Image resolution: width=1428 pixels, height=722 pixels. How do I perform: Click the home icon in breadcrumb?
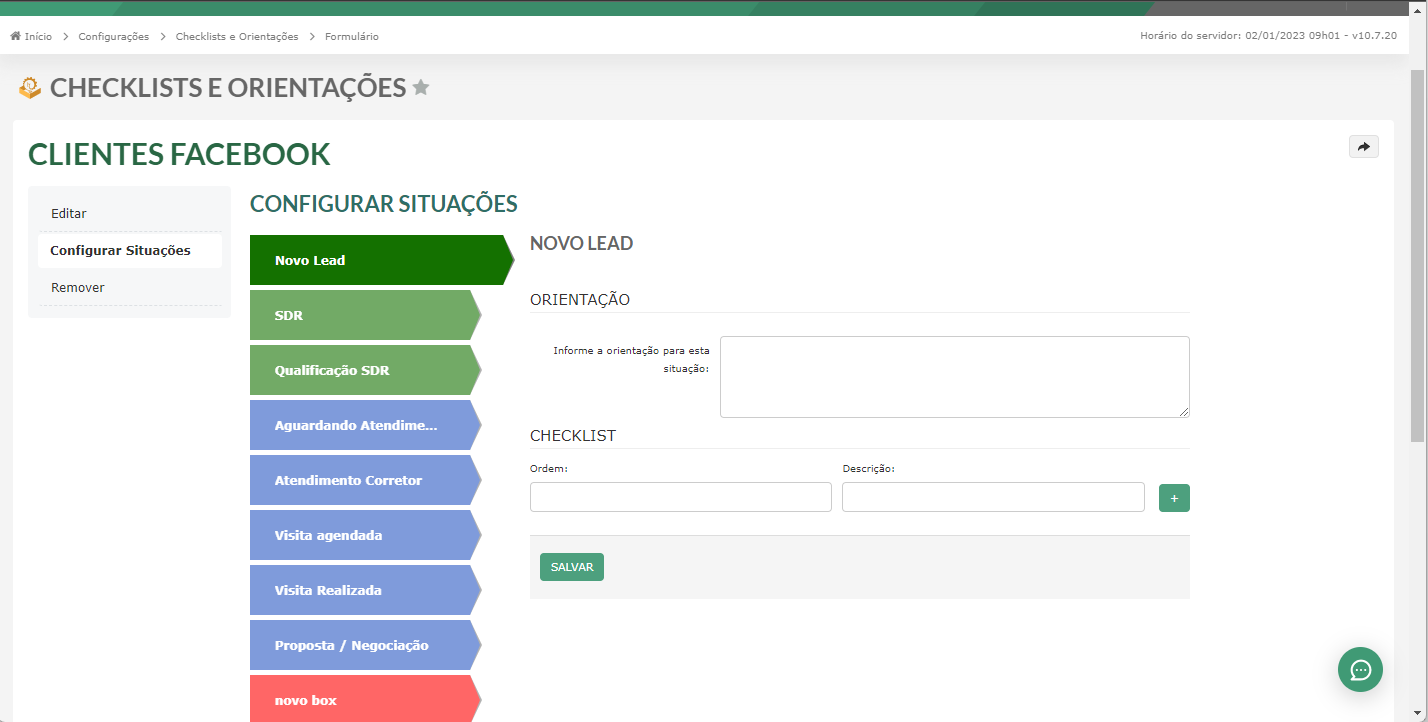(x=15, y=36)
